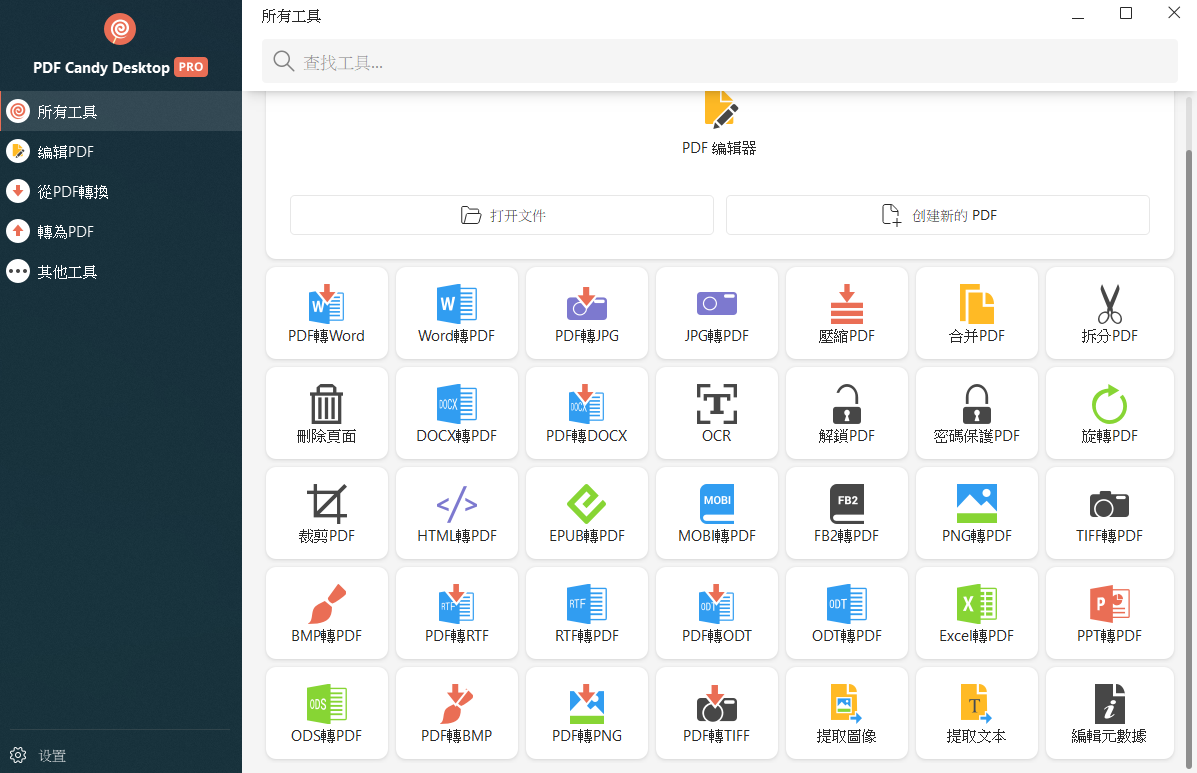Launch the PDF轉DOCX tool
Screen dimensions: 1197x773
(x=586, y=413)
